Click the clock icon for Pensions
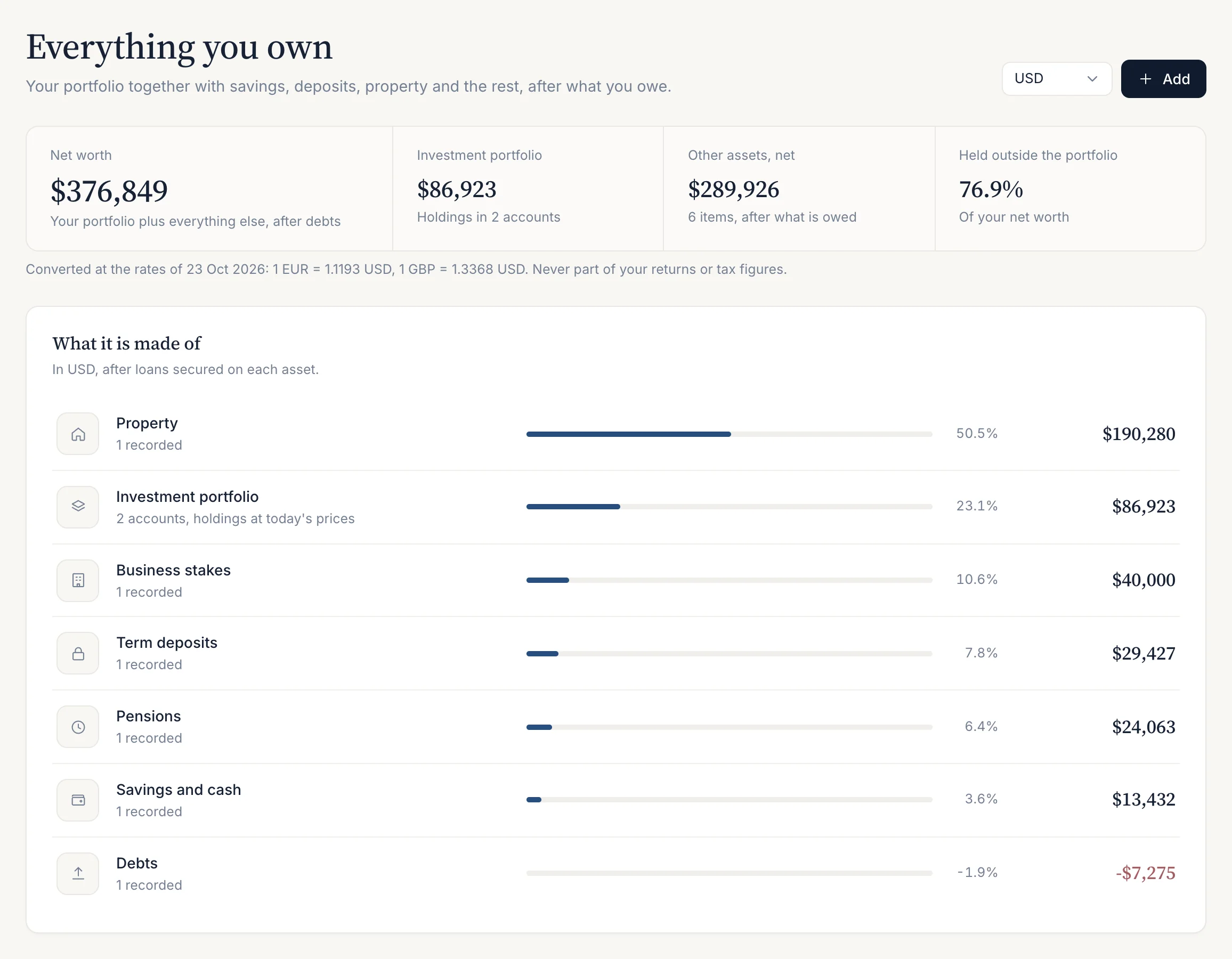The height and width of the screenshot is (959, 1232). tap(78, 727)
